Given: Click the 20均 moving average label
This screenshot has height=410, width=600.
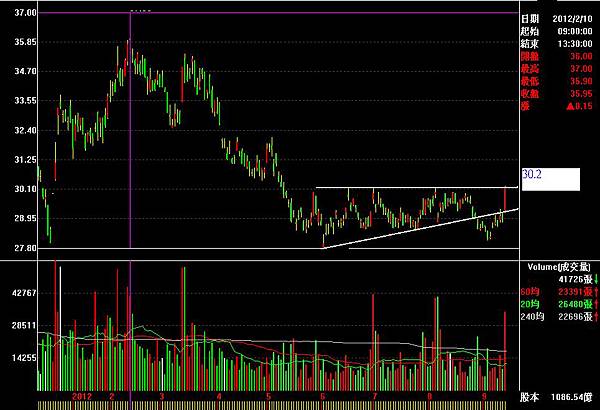Looking at the screenshot, I should tap(530, 304).
